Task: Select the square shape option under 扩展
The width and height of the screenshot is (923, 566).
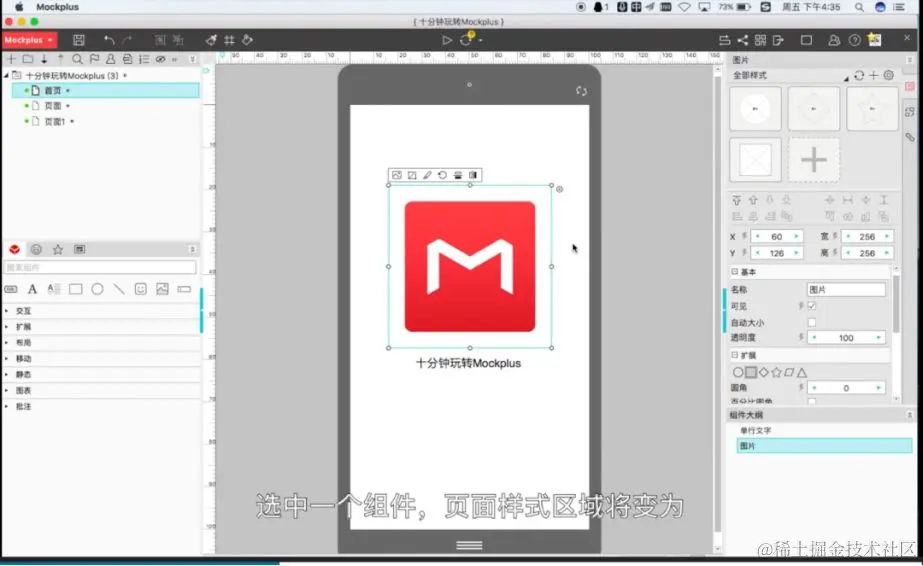Action: tap(751, 372)
